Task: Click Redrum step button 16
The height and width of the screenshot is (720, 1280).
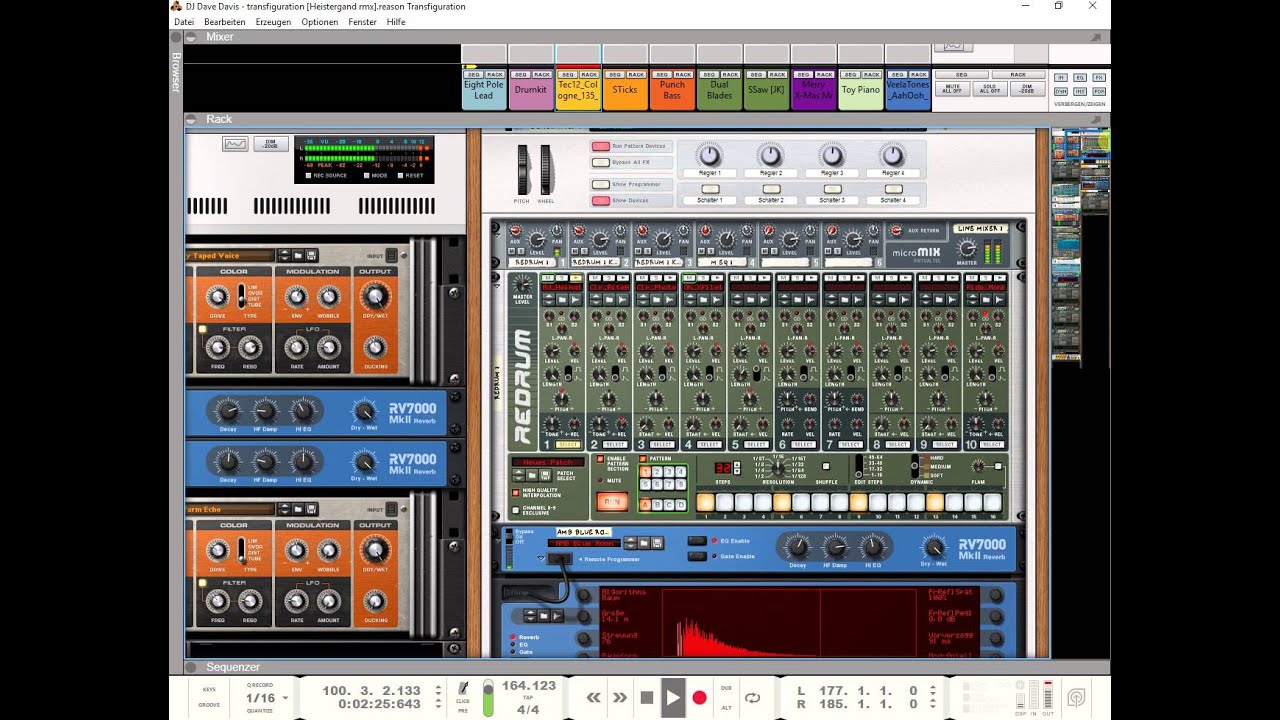Action: (x=992, y=503)
